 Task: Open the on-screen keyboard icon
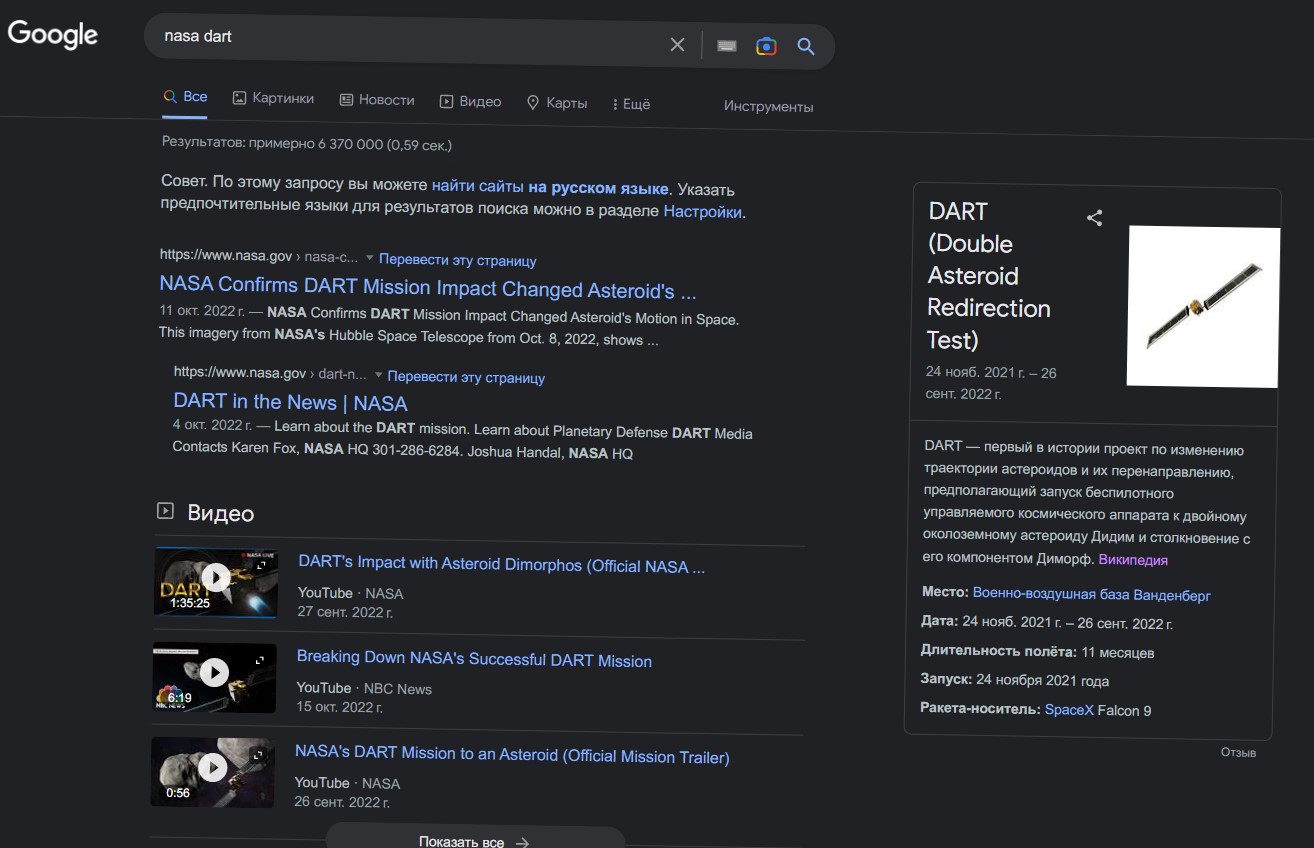tap(727, 46)
